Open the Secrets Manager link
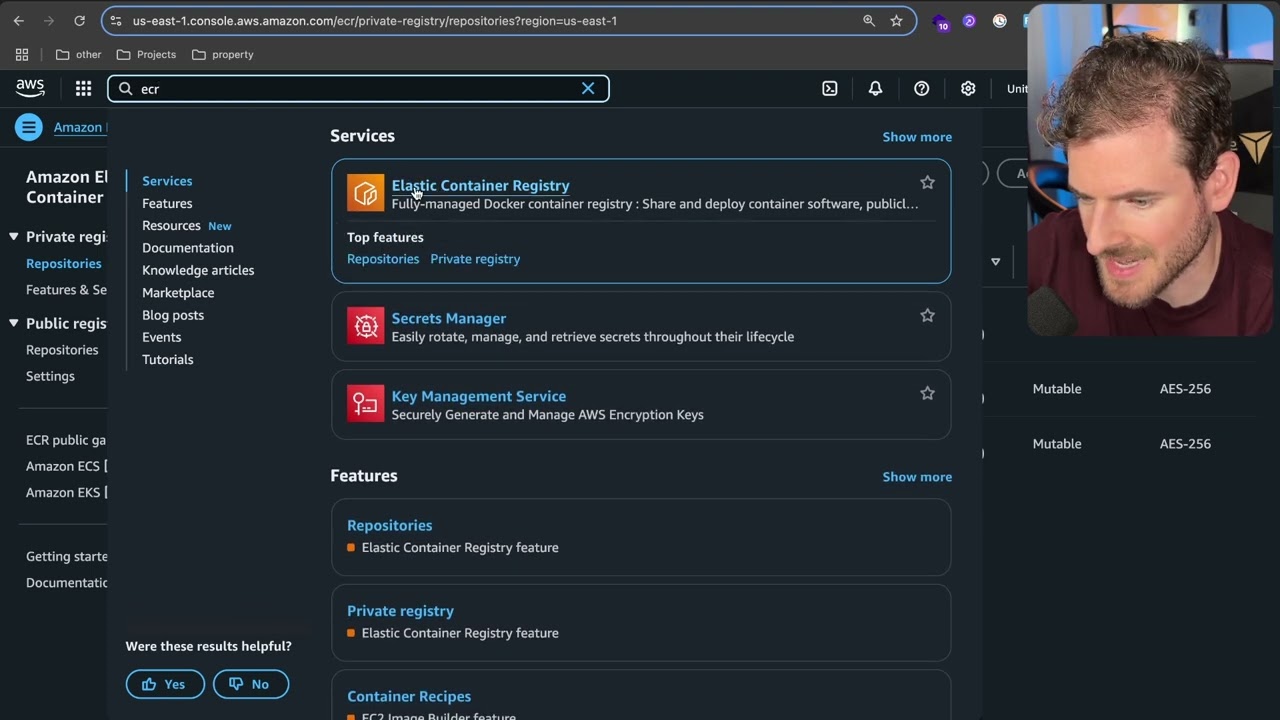Viewport: 1280px width, 720px height. (448, 318)
